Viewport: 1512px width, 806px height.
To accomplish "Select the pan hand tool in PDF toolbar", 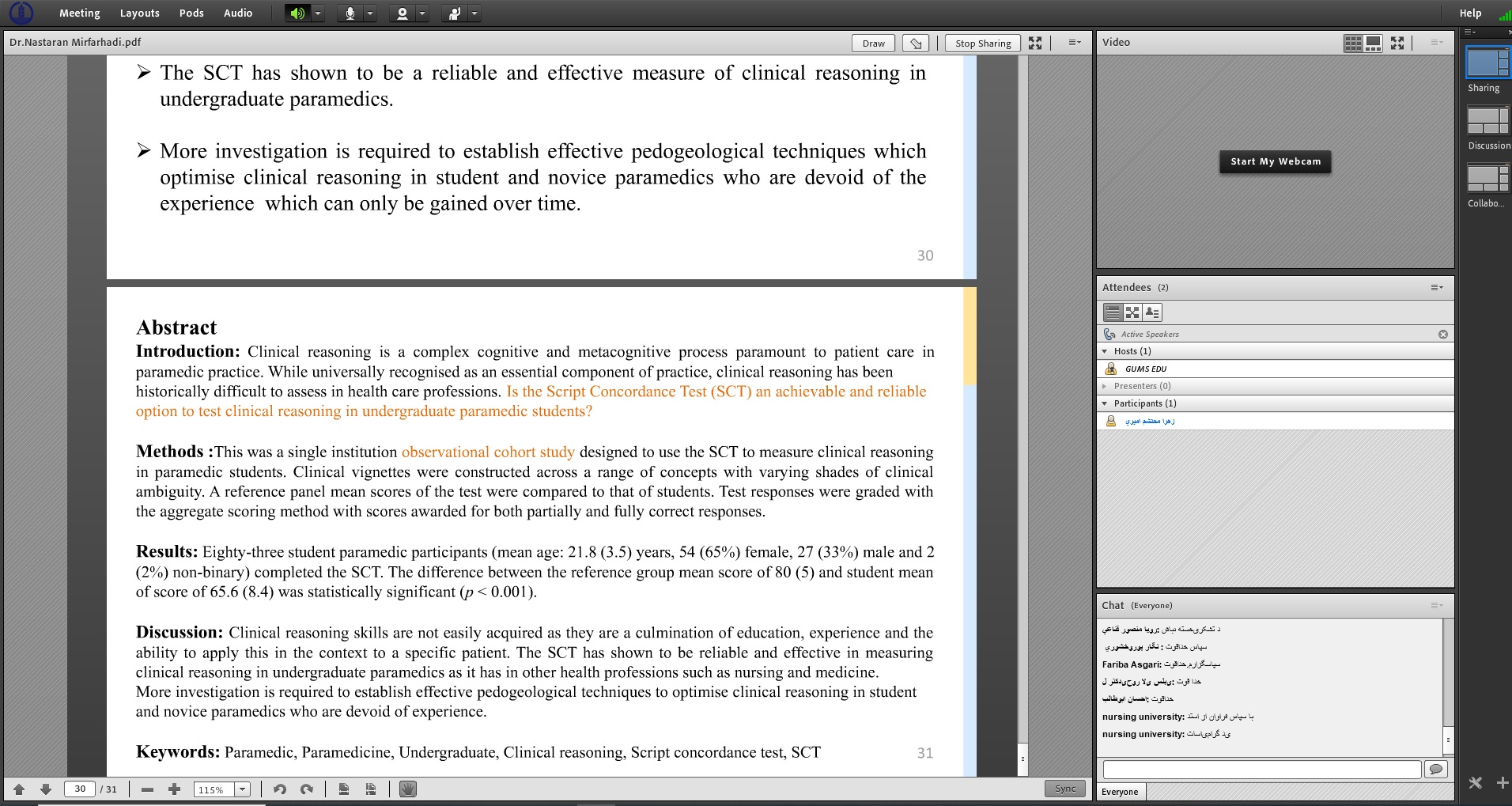I will pos(408,789).
